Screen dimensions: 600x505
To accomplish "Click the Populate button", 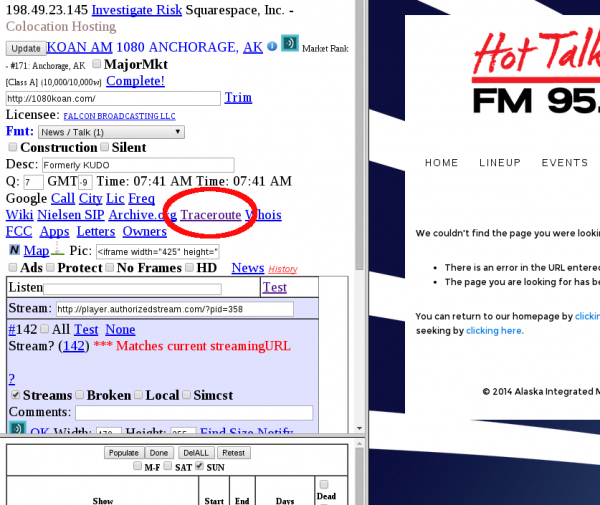I will [124, 453].
